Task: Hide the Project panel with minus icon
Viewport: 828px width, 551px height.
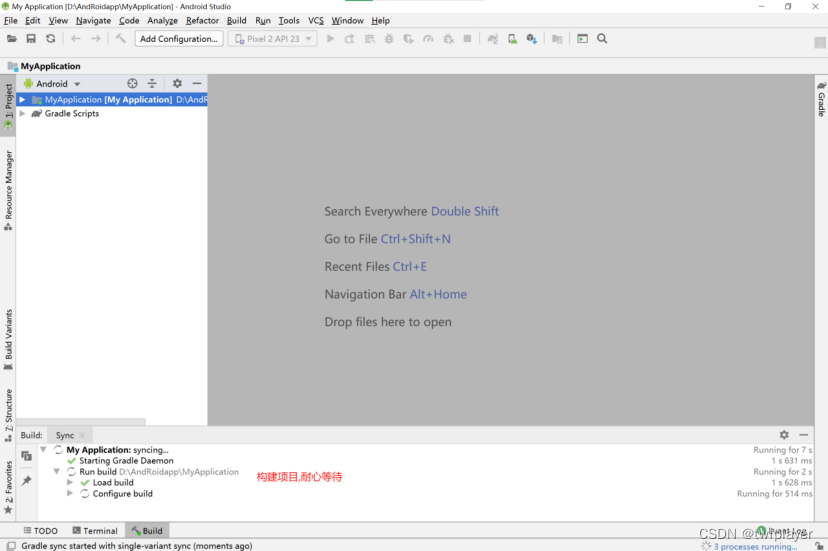Action: point(197,83)
